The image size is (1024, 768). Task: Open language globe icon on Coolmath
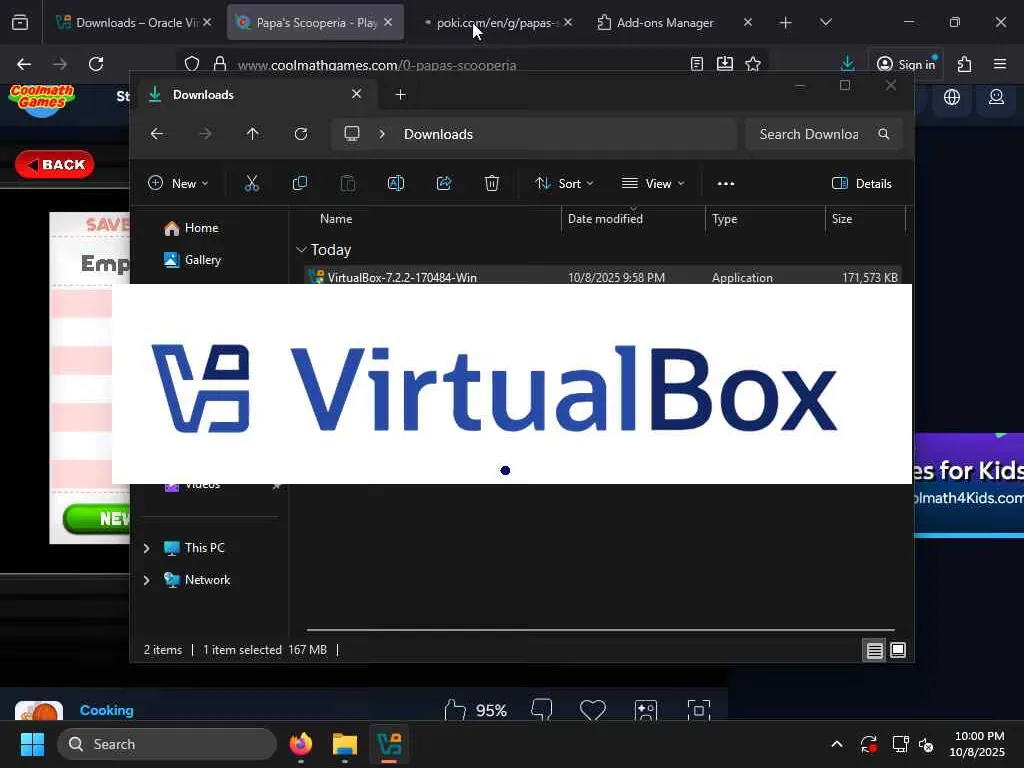952,97
